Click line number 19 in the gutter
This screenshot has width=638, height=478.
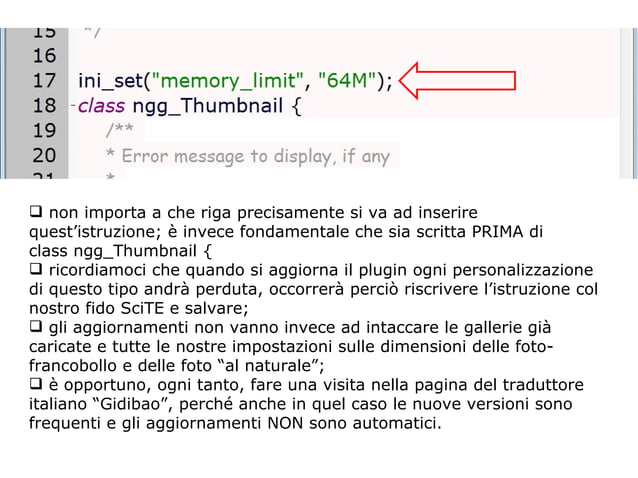pyautogui.click(x=44, y=131)
